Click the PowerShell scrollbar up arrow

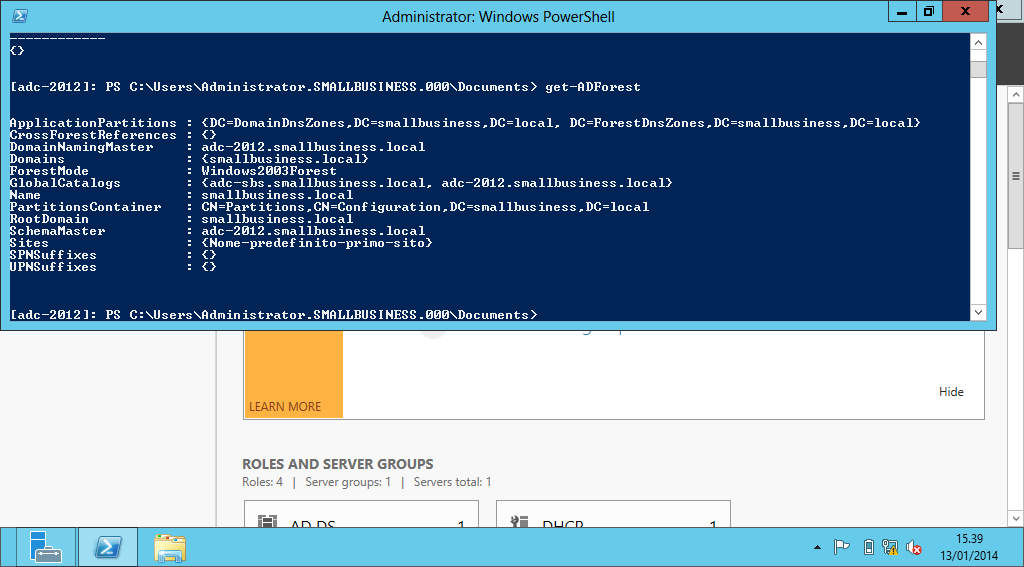[978, 42]
